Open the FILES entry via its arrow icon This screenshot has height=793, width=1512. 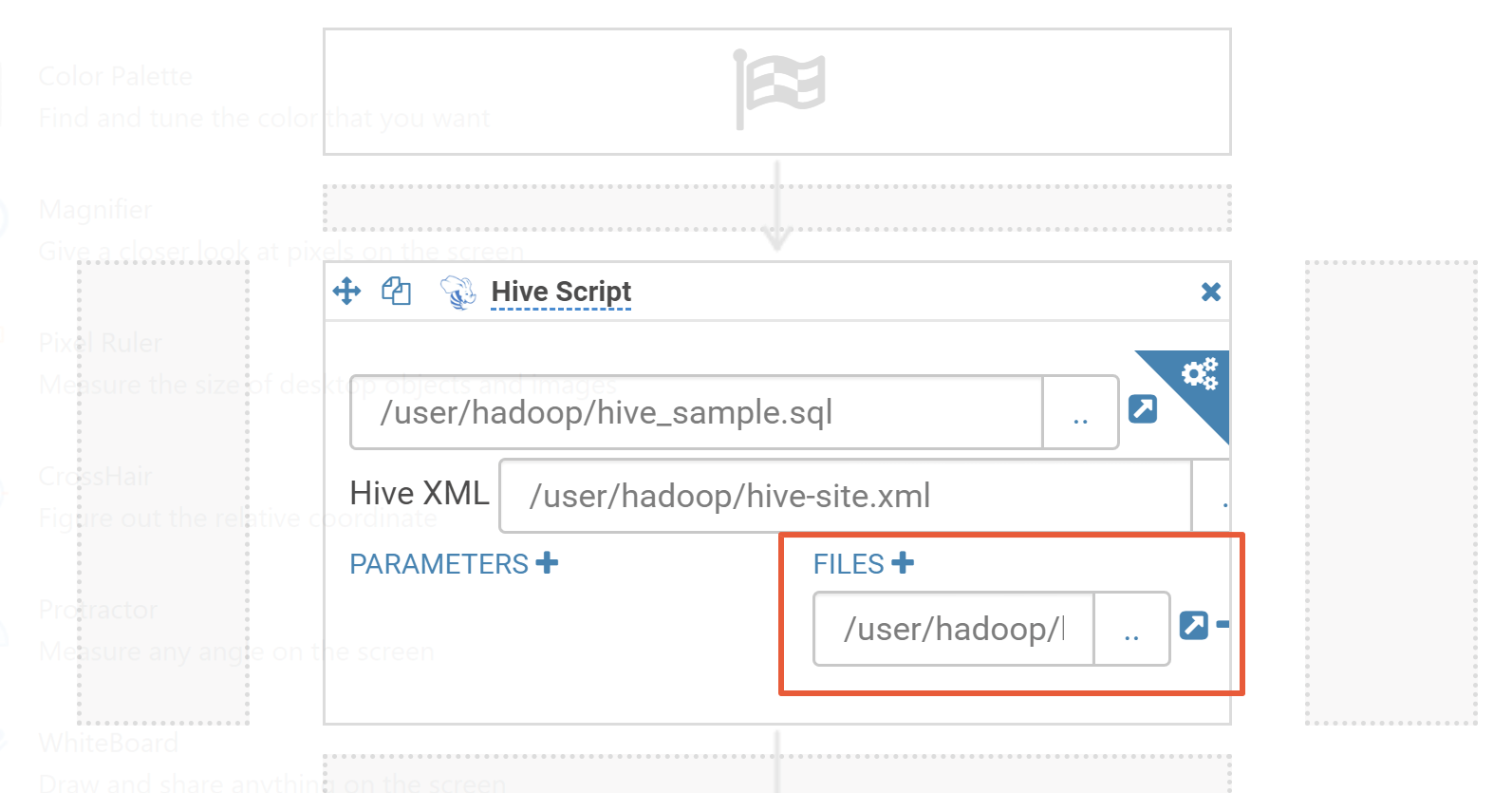click(1193, 625)
